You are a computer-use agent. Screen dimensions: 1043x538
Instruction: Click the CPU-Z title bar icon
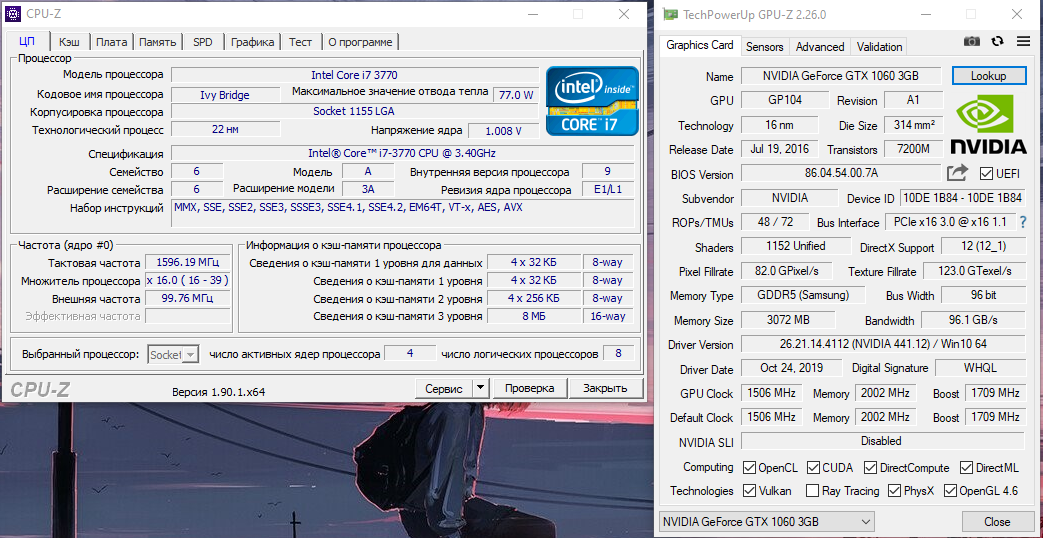[13, 13]
